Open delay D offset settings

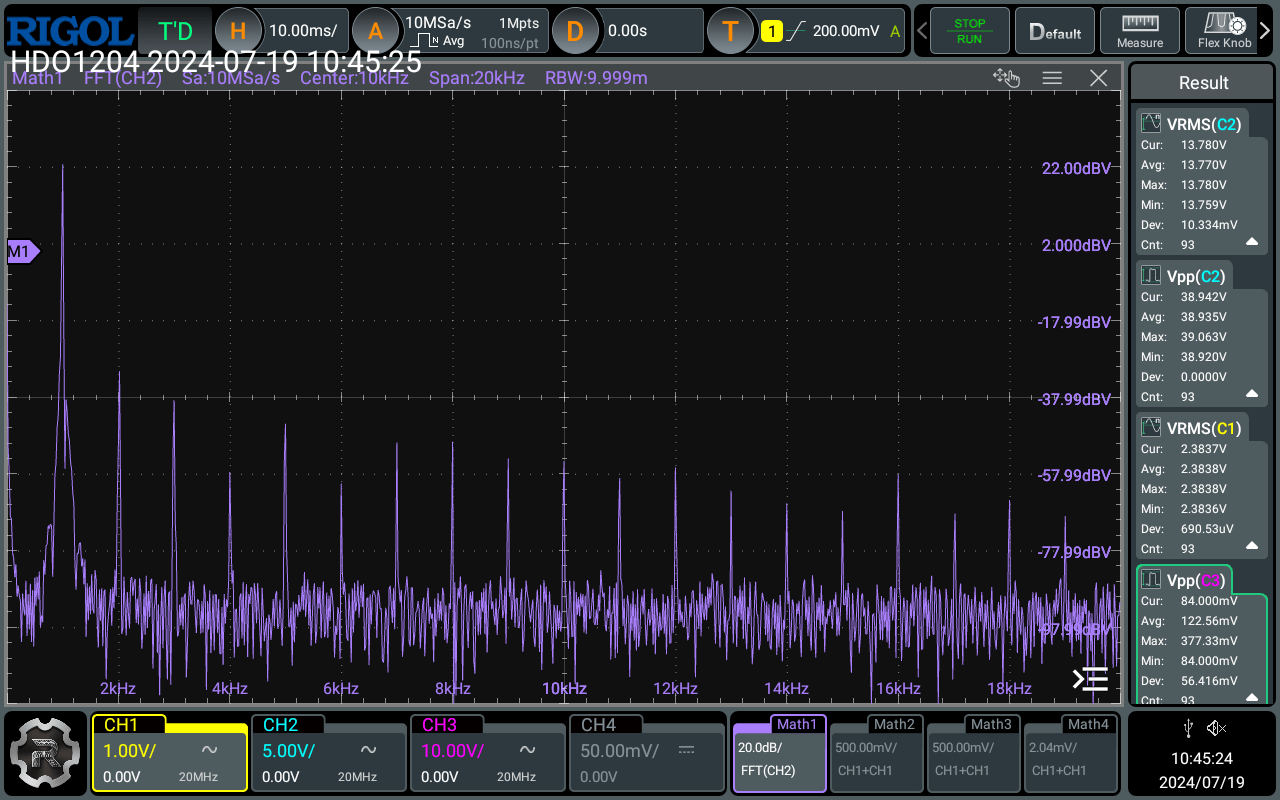574,31
